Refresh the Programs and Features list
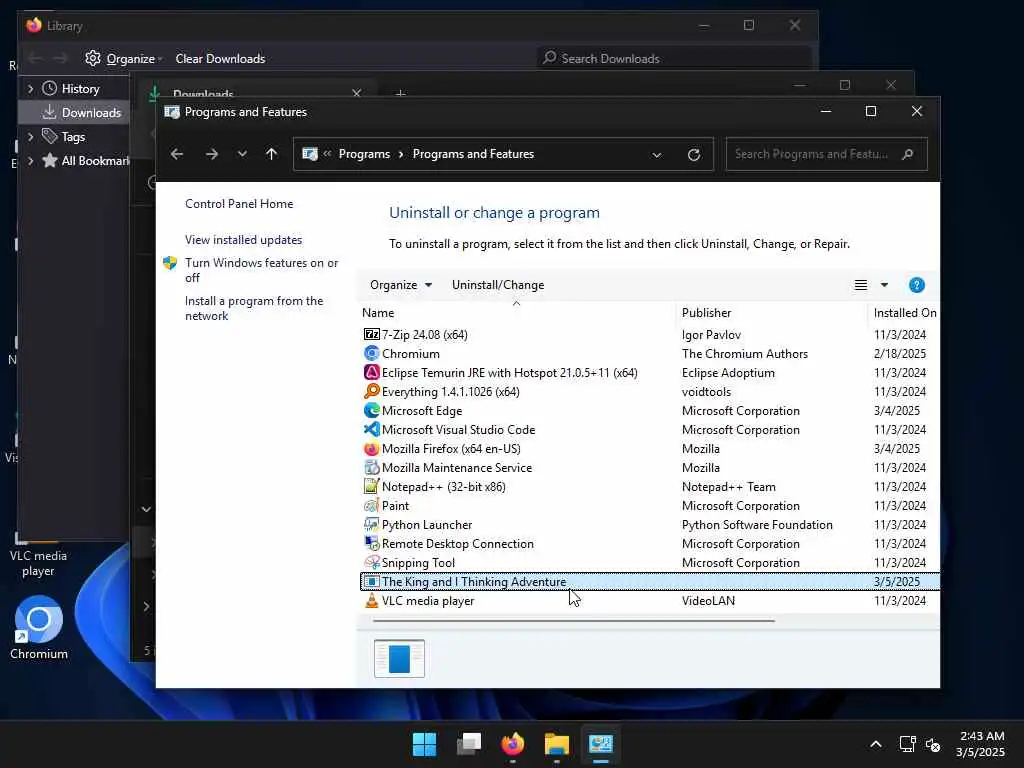This screenshot has width=1024, height=768. coord(694,155)
